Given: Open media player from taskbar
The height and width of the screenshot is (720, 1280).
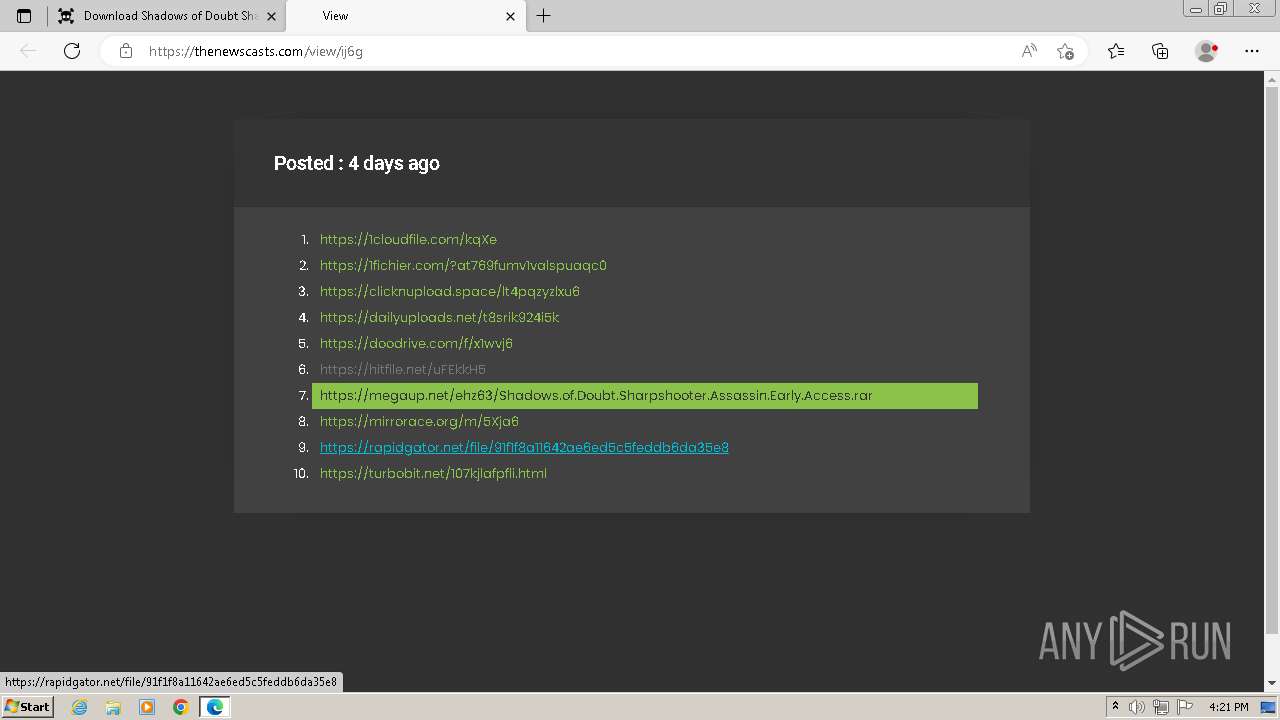Looking at the screenshot, I should [147, 707].
